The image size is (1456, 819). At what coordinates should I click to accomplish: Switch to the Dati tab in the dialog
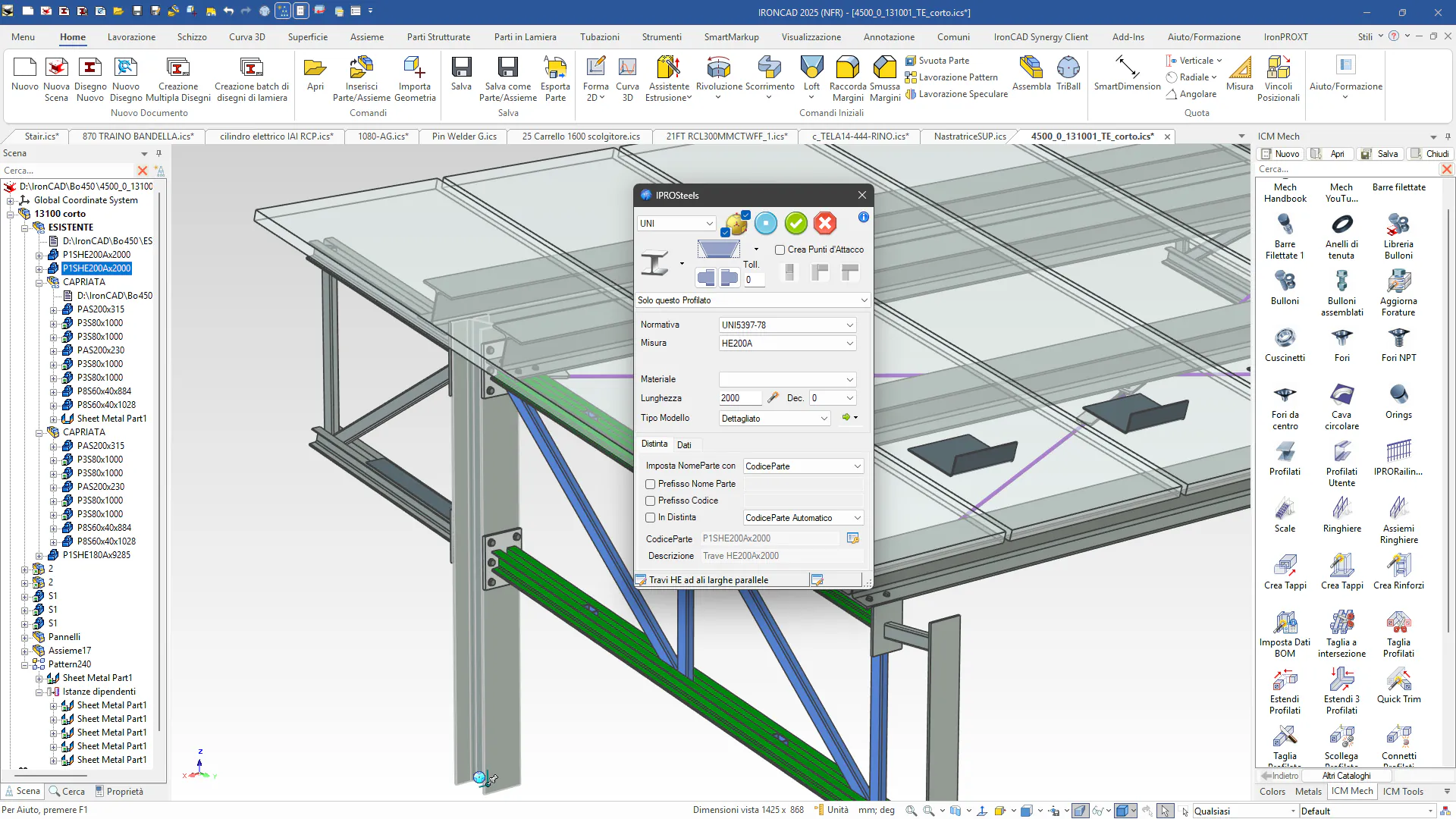684,445
